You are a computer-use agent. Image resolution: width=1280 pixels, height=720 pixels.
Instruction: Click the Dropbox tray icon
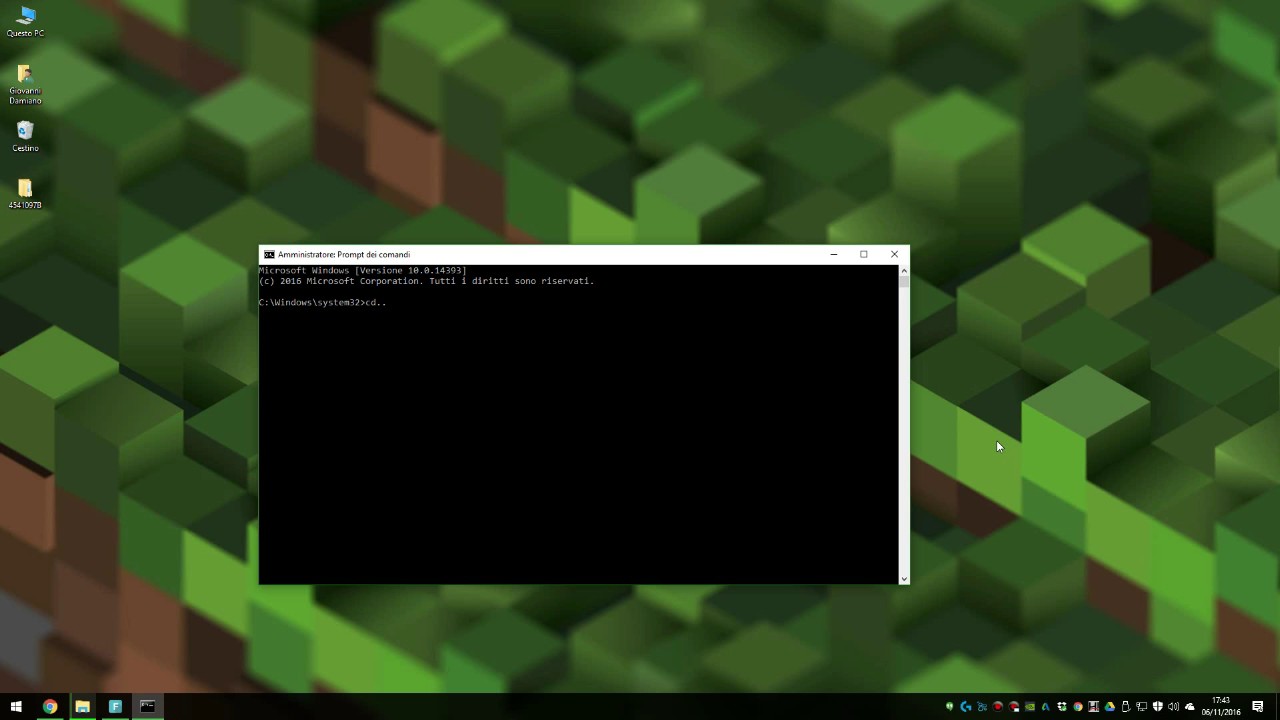click(1062, 707)
